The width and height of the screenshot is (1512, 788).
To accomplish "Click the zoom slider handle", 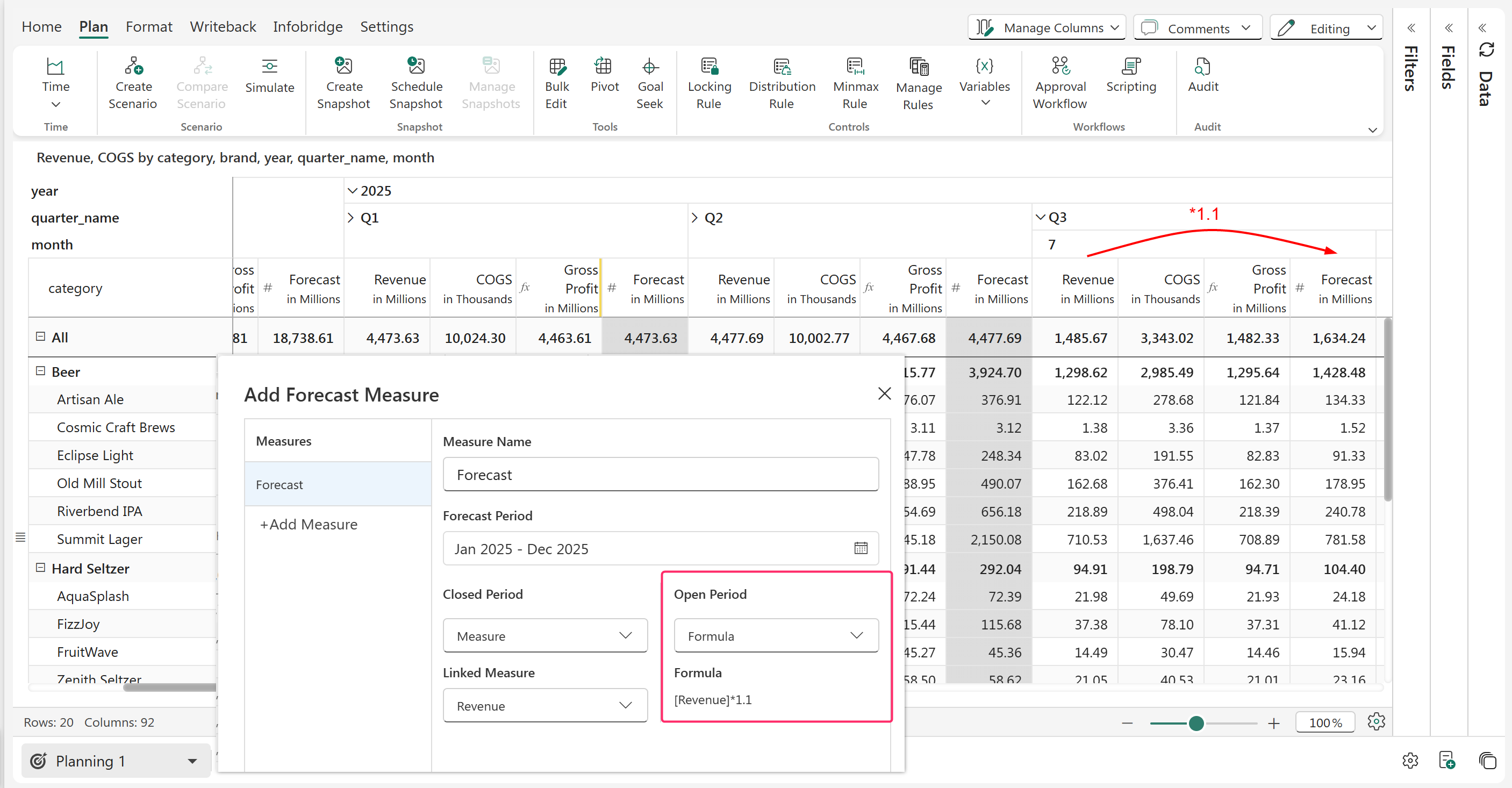I will click(1195, 723).
